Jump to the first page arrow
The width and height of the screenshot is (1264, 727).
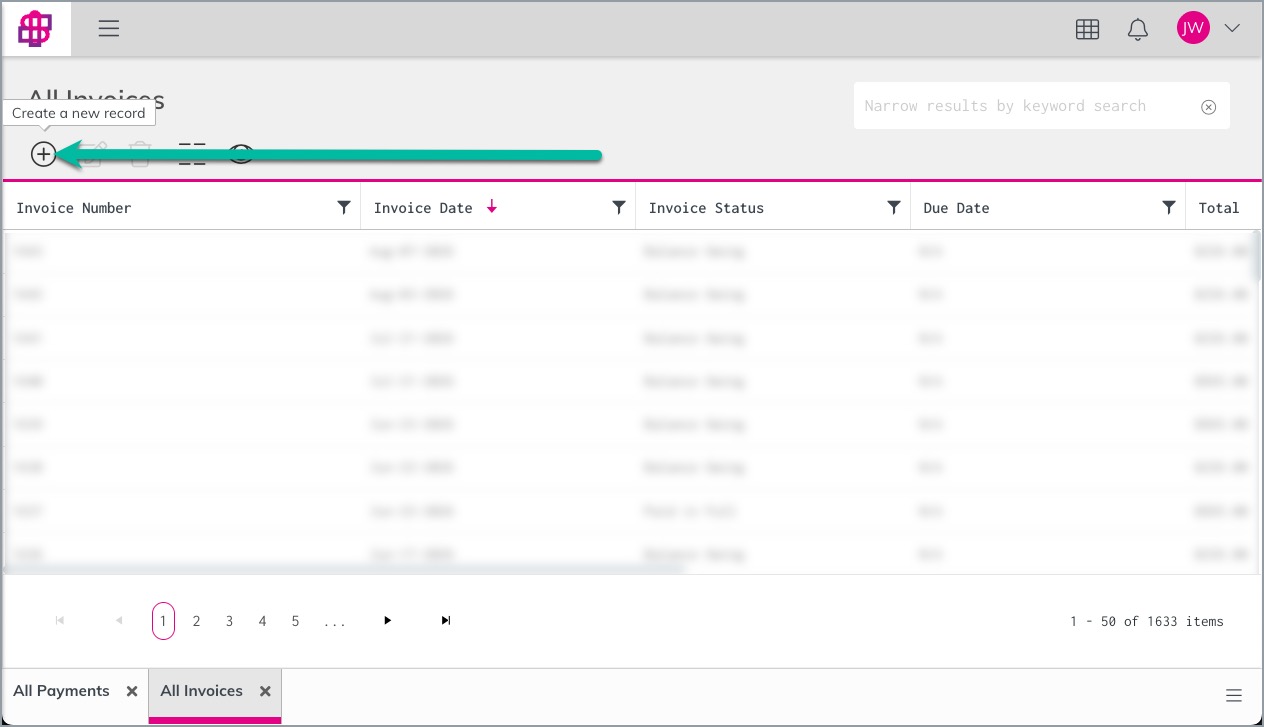[x=60, y=621]
